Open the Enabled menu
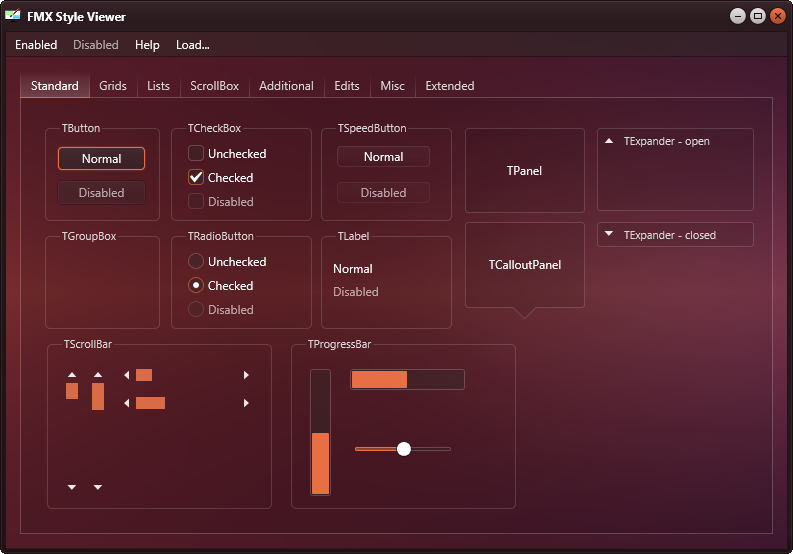The width and height of the screenshot is (793, 554). coord(36,45)
